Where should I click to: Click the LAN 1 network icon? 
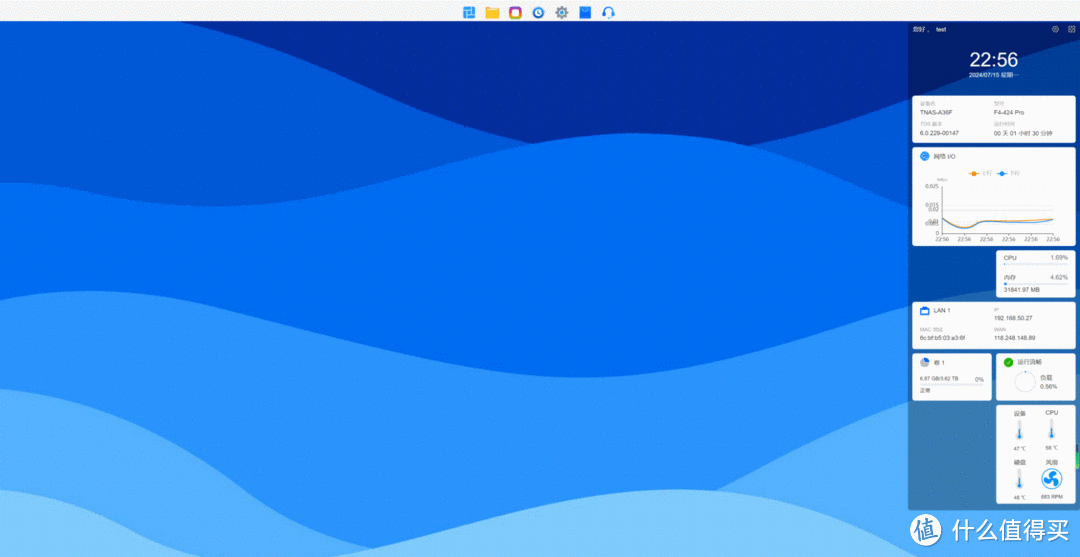click(925, 311)
